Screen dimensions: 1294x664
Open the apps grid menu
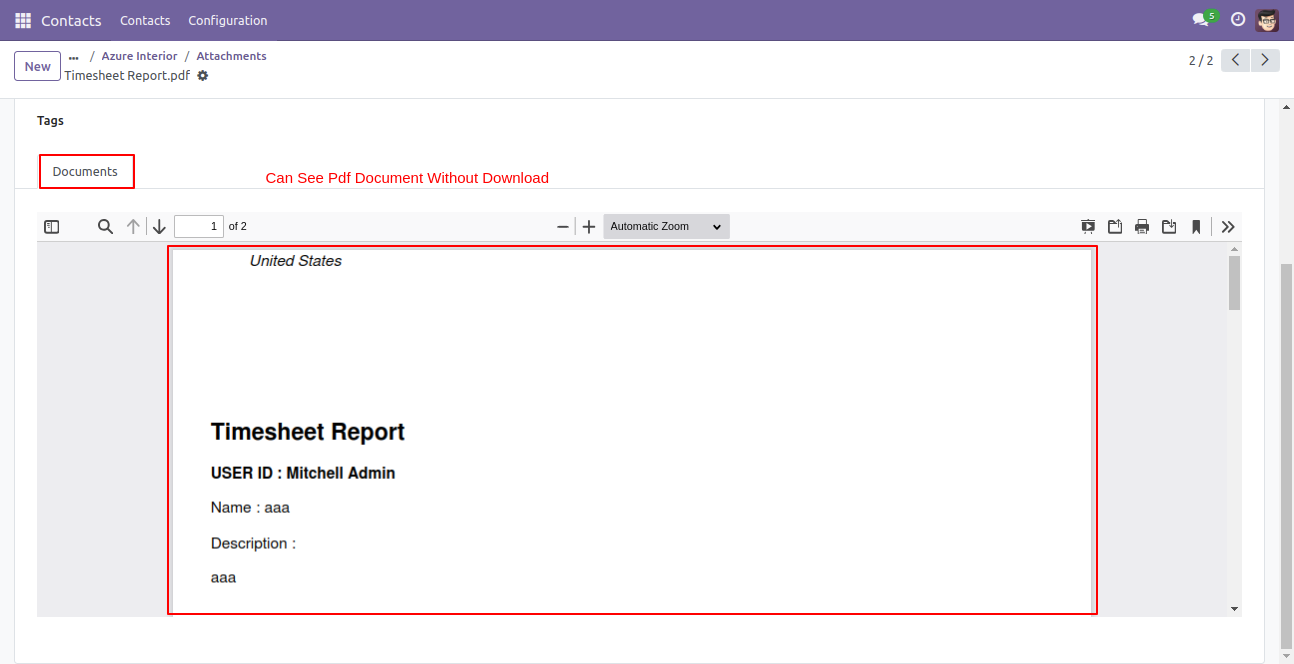click(23, 20)
